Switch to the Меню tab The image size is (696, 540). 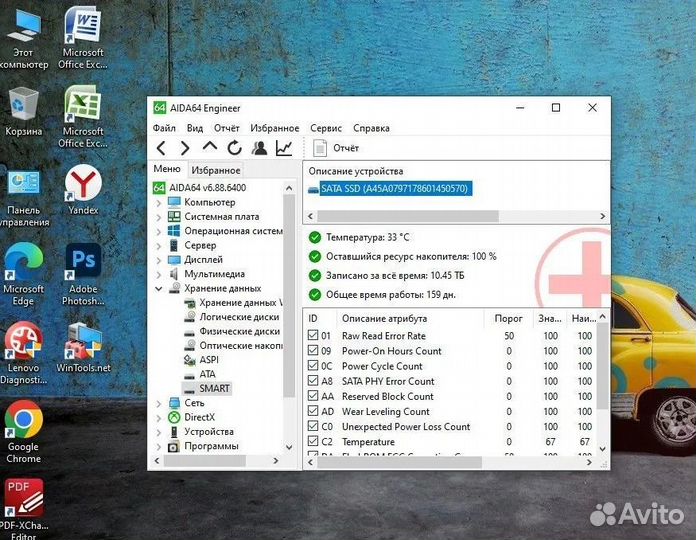pyautogui.click(x=167, y=169)
